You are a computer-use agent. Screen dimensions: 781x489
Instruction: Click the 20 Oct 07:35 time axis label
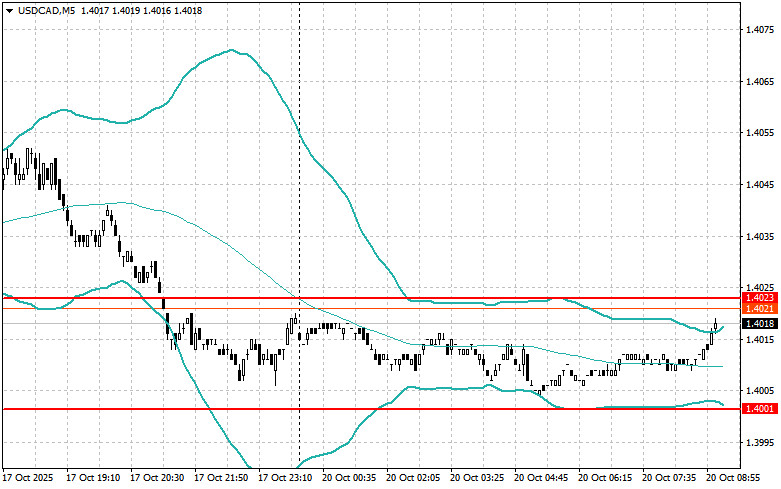[x=669, y=478]
